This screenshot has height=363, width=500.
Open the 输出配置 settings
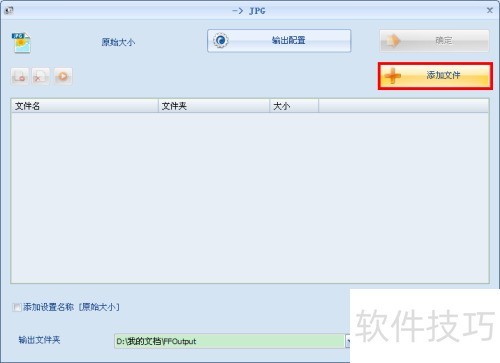279,41
